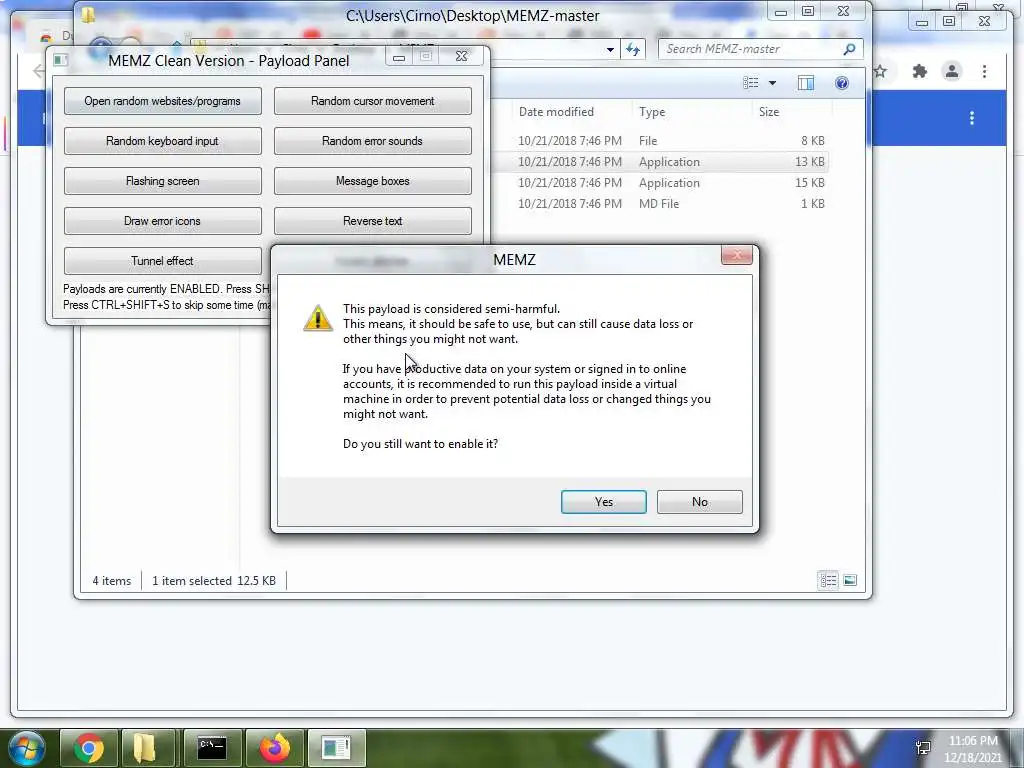Enable Random cursor movement payload

click(x=372, y=101)
